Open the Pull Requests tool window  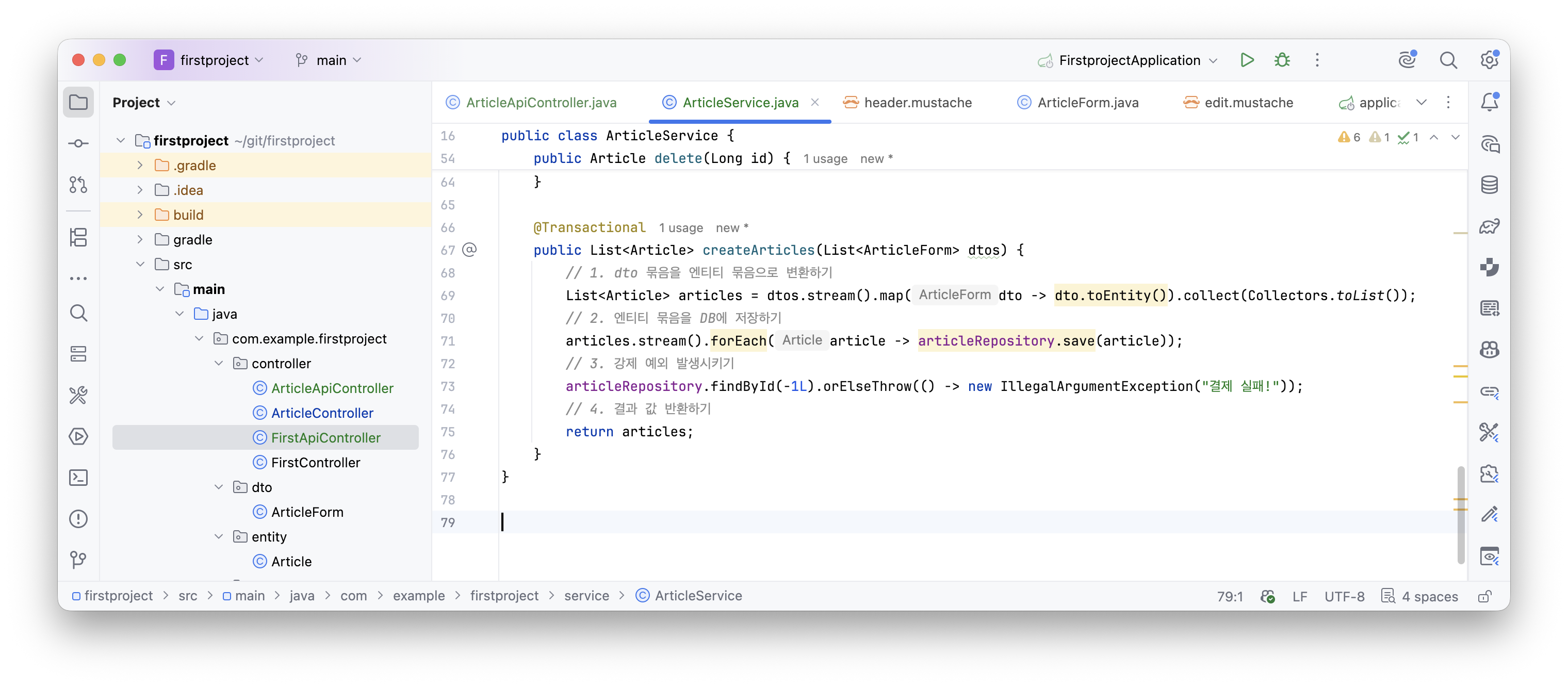point(78,184)
